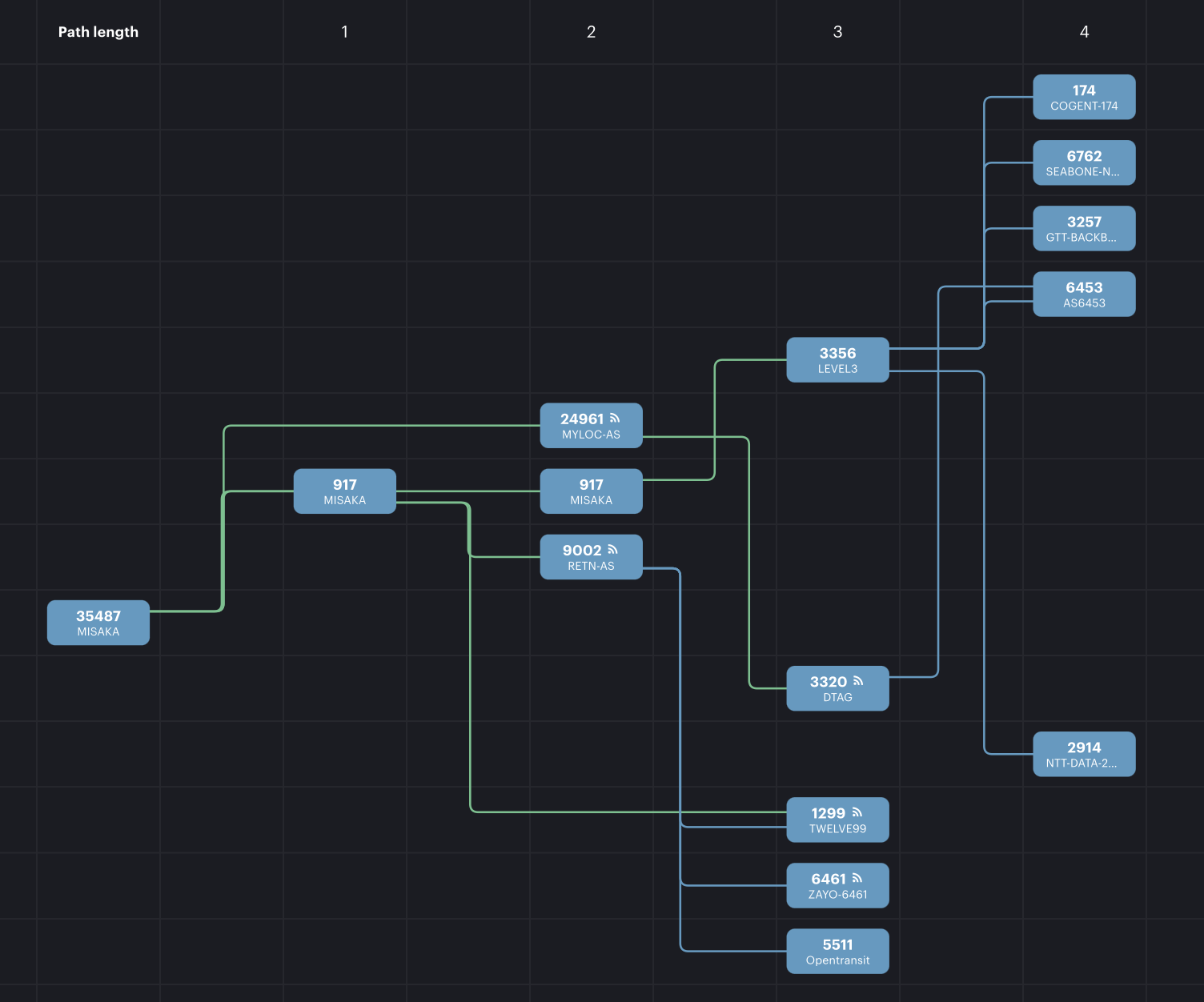The width and height of the screenshot is (1204, 1002).
Task: Click the feed icon on 9002 RETN-AS node
Action: click(x=612, y=549)
